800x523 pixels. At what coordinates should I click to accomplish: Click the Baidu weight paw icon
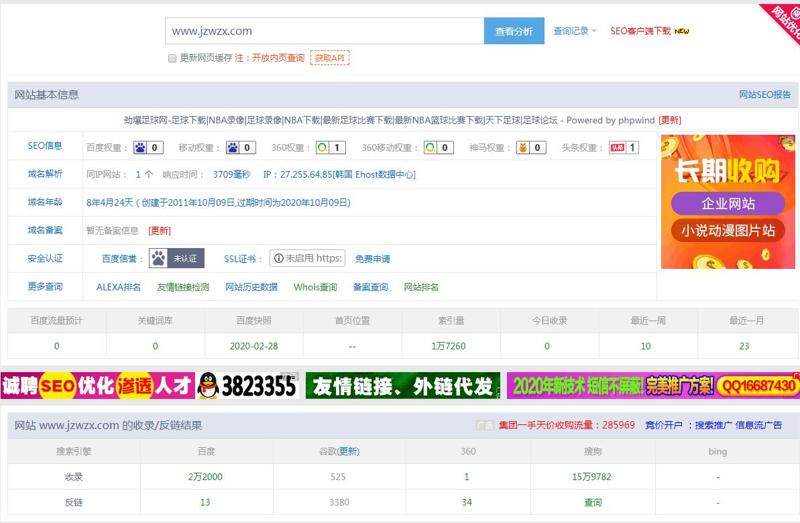140,147
